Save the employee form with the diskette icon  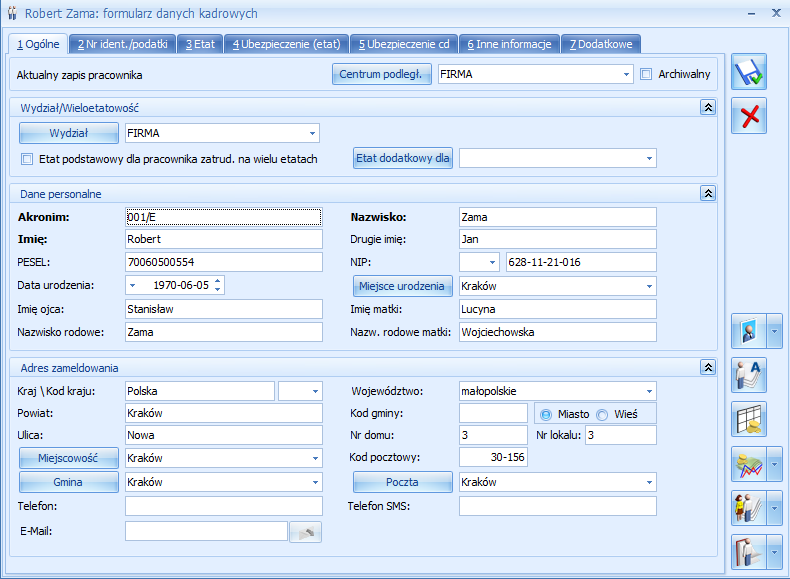pyautogui.click(x=749, y=72)
